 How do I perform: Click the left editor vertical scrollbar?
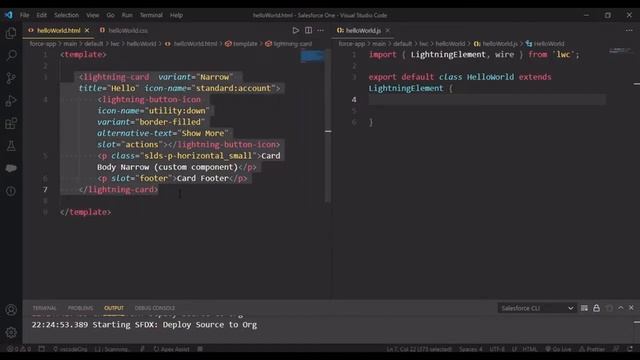(x=328, y=127)
